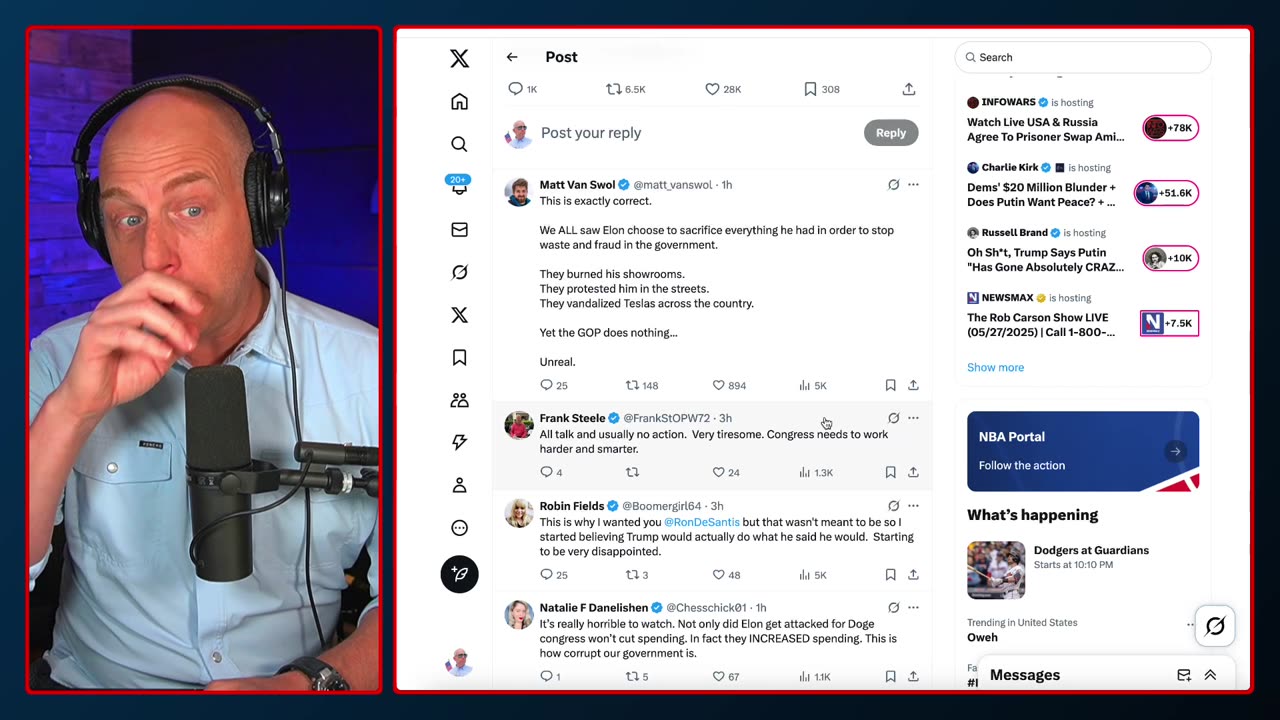
Task: Open Messages envelope icon in sidebar
Action: click(459, 230)
